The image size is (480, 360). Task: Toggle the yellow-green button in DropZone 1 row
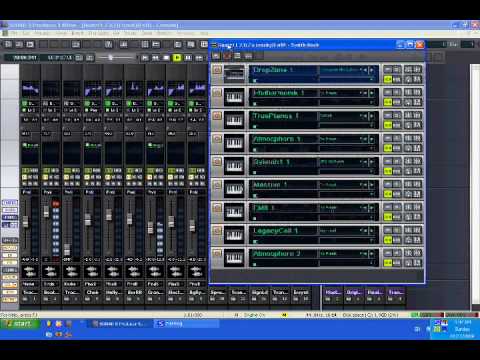point(387,79)
